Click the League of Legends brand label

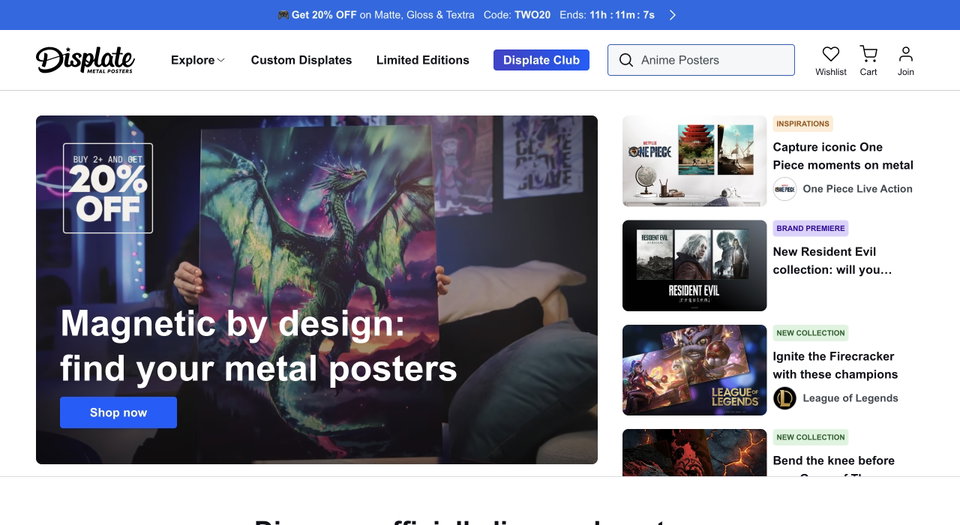coord(850,398)
